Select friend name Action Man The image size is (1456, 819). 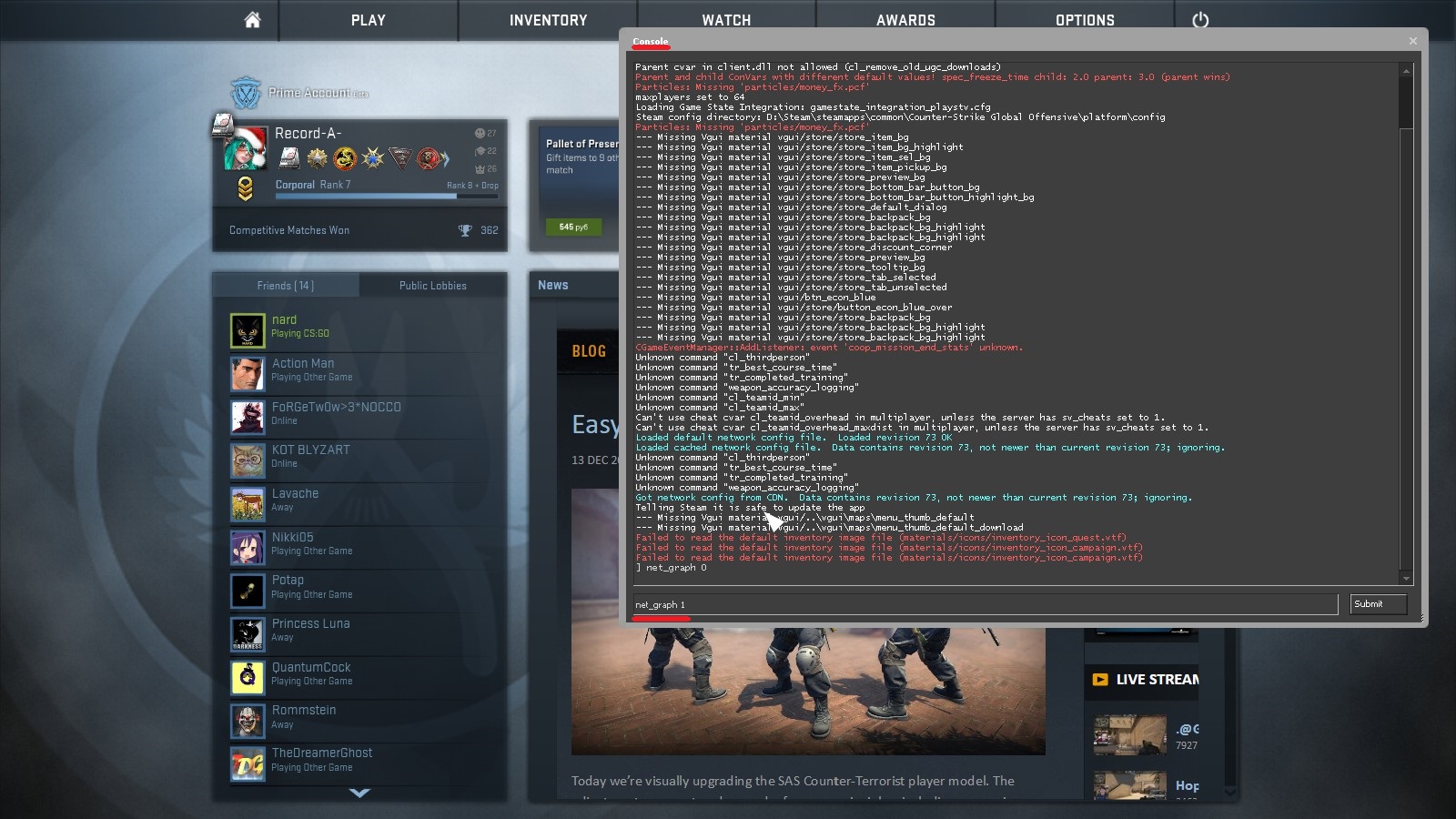click(303, 363)
